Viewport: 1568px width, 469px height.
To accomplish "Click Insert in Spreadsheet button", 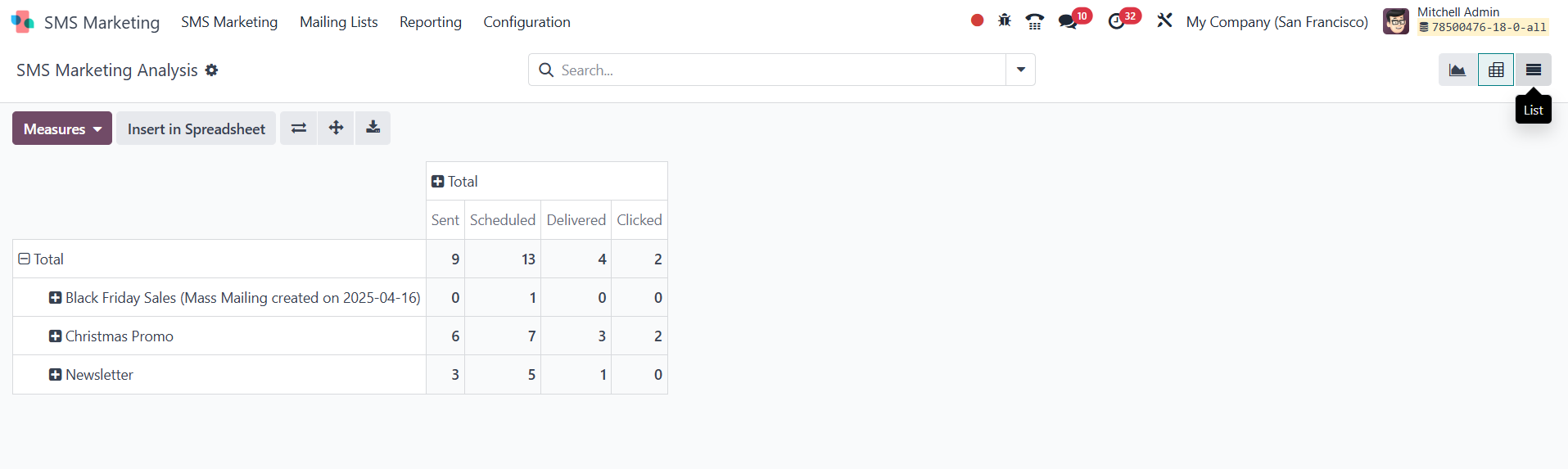I will pos(196,129).
